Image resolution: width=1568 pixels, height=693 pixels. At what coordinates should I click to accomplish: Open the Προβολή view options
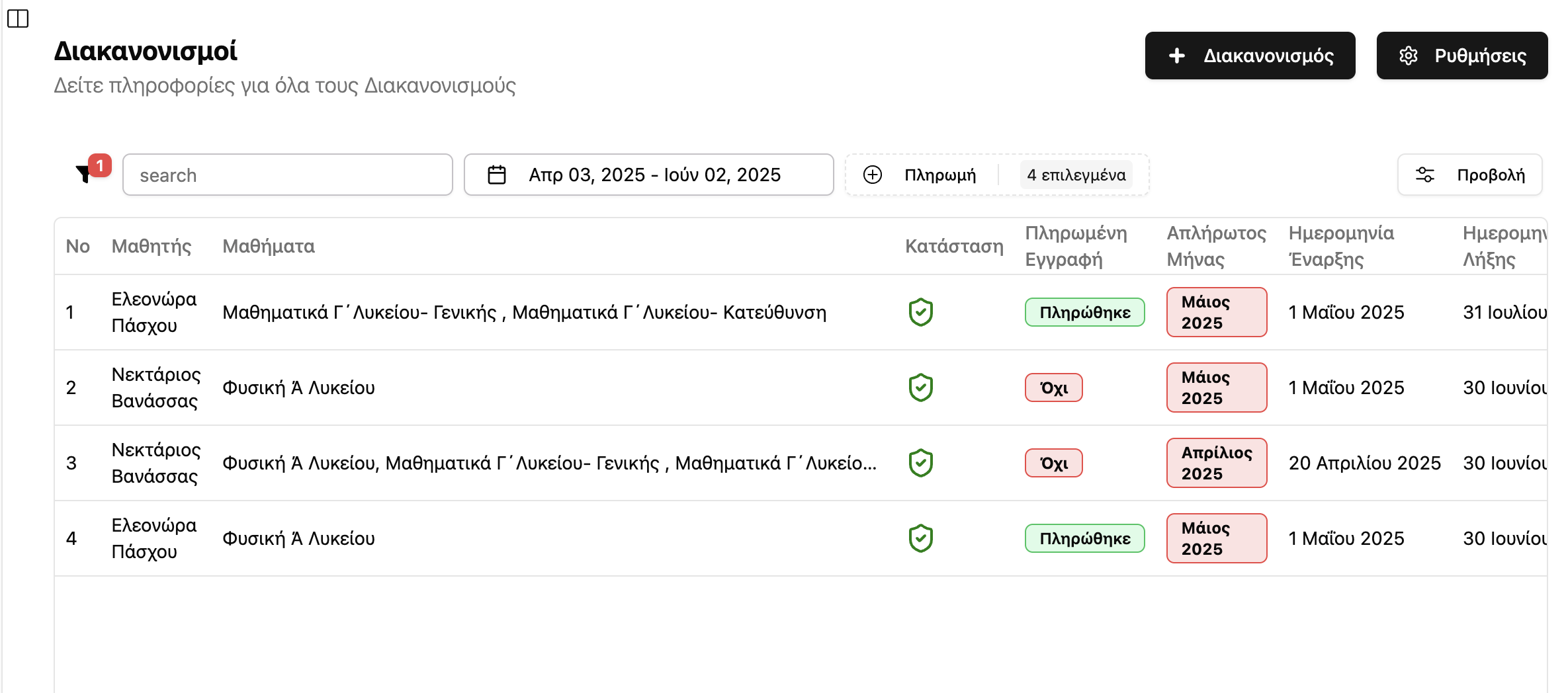point(1469,175)
